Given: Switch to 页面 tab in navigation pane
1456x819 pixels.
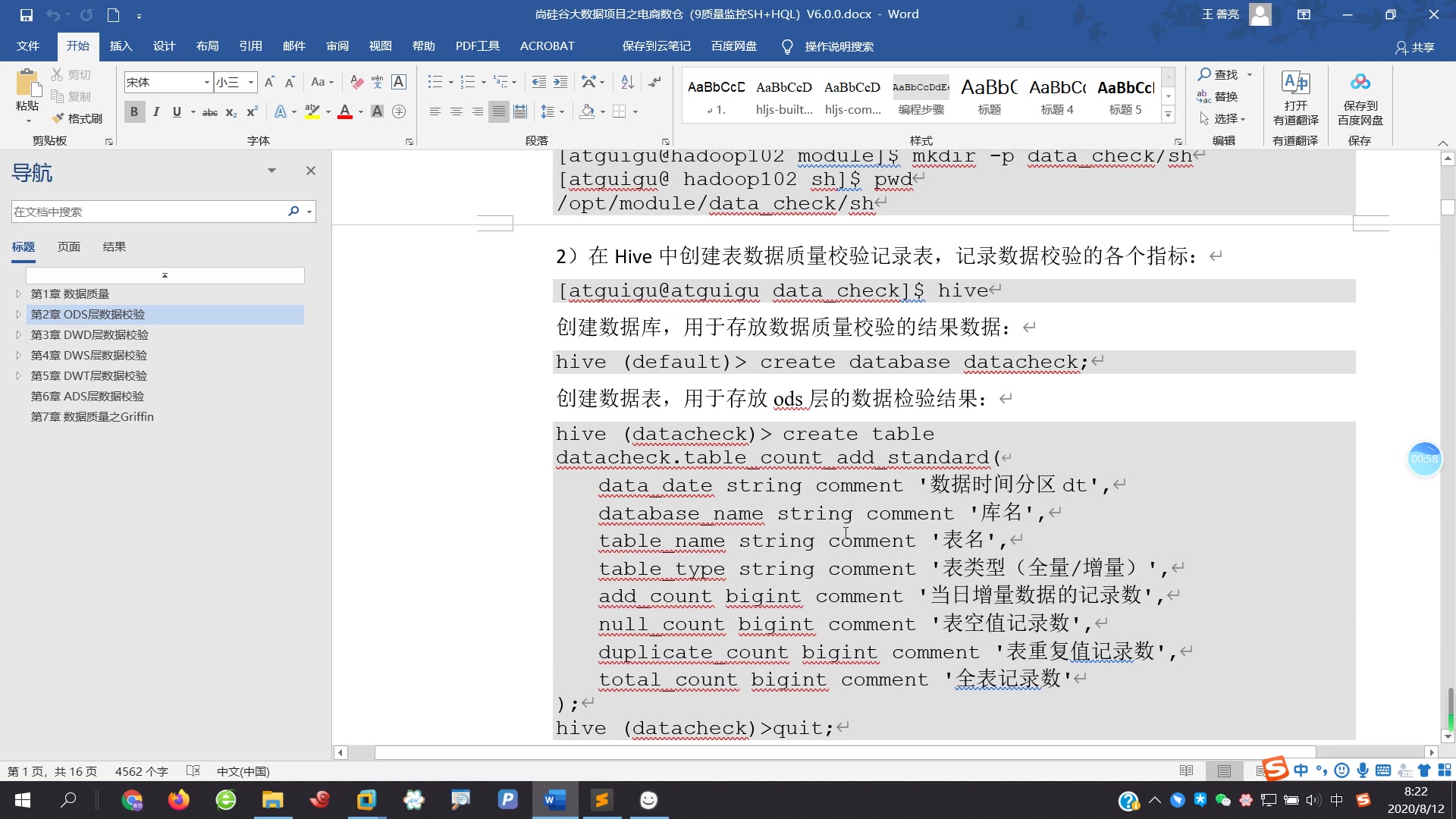Looking at the screenshot, I should point(68,246).
